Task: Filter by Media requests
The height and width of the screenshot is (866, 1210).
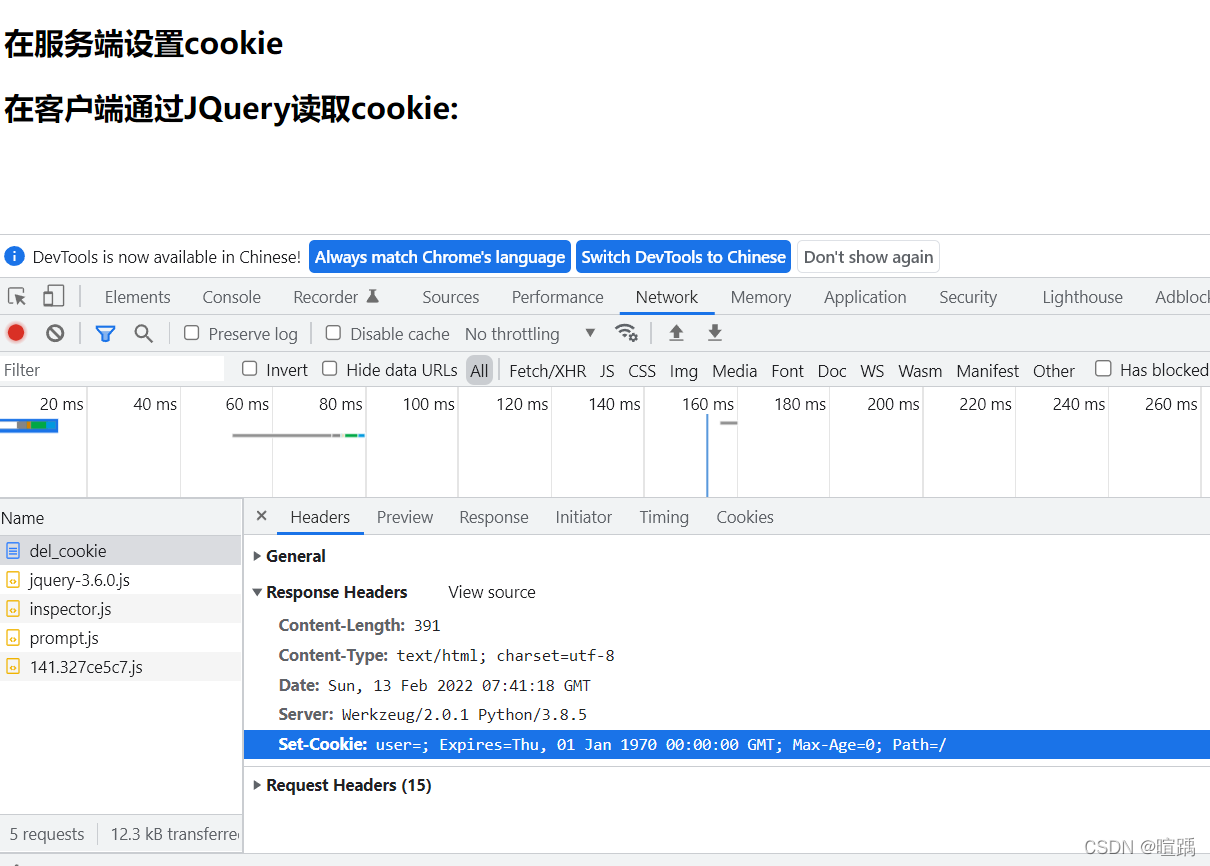Action: pos(735,370)
